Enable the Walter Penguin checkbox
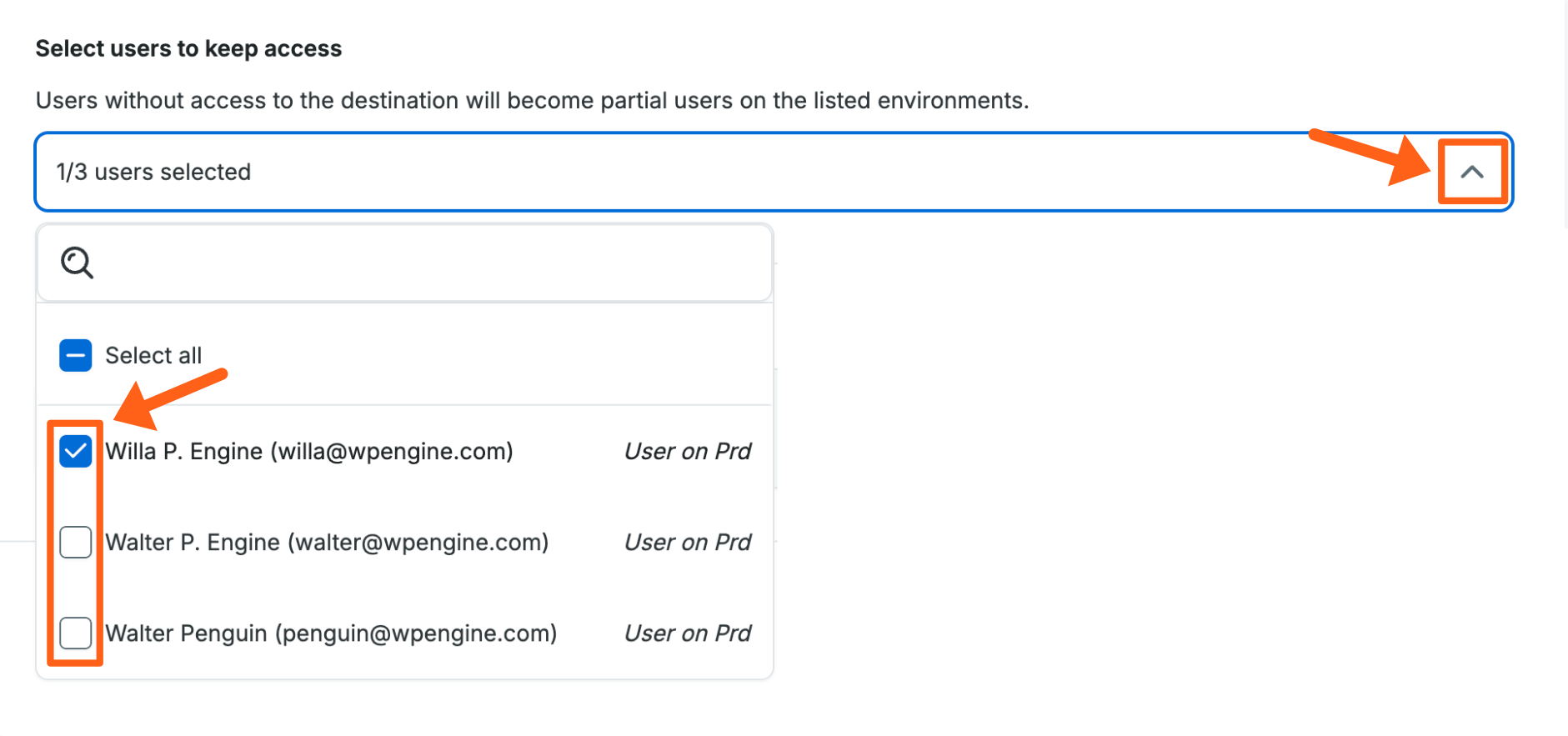The height and width of the screenshot is (736, 1568). (x=75, y=633)
